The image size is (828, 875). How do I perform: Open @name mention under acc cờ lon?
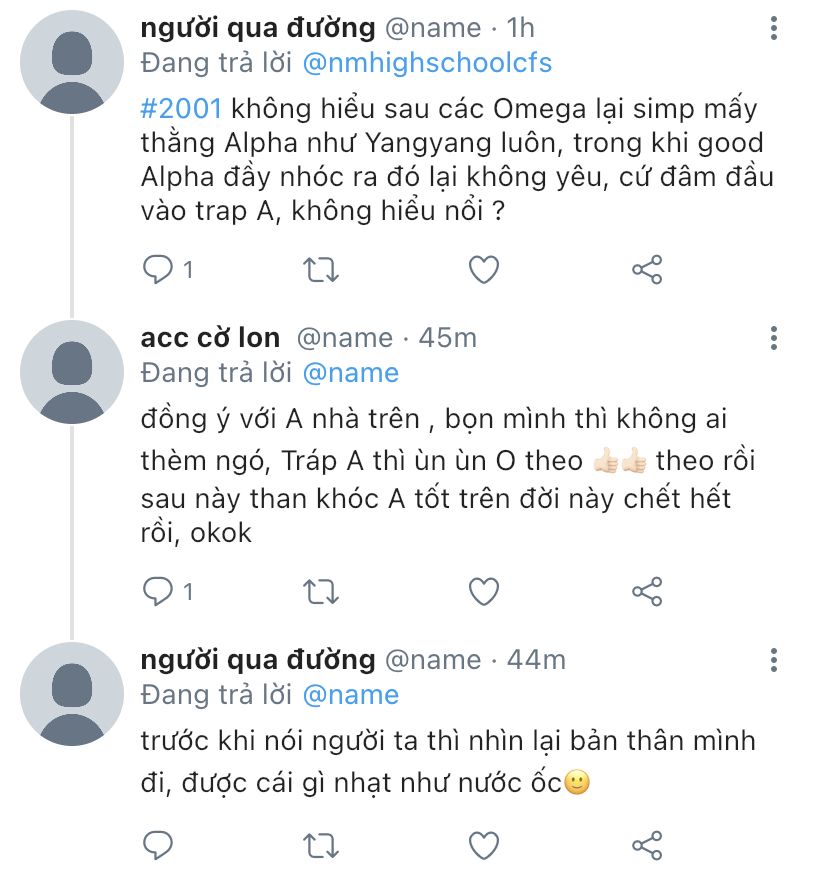[x=351, y=373]
